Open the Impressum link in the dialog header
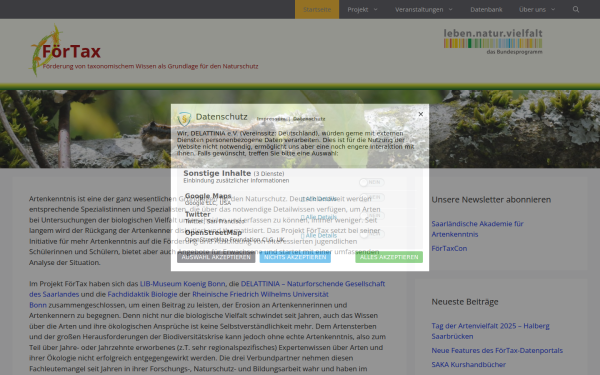 [271, 119]
